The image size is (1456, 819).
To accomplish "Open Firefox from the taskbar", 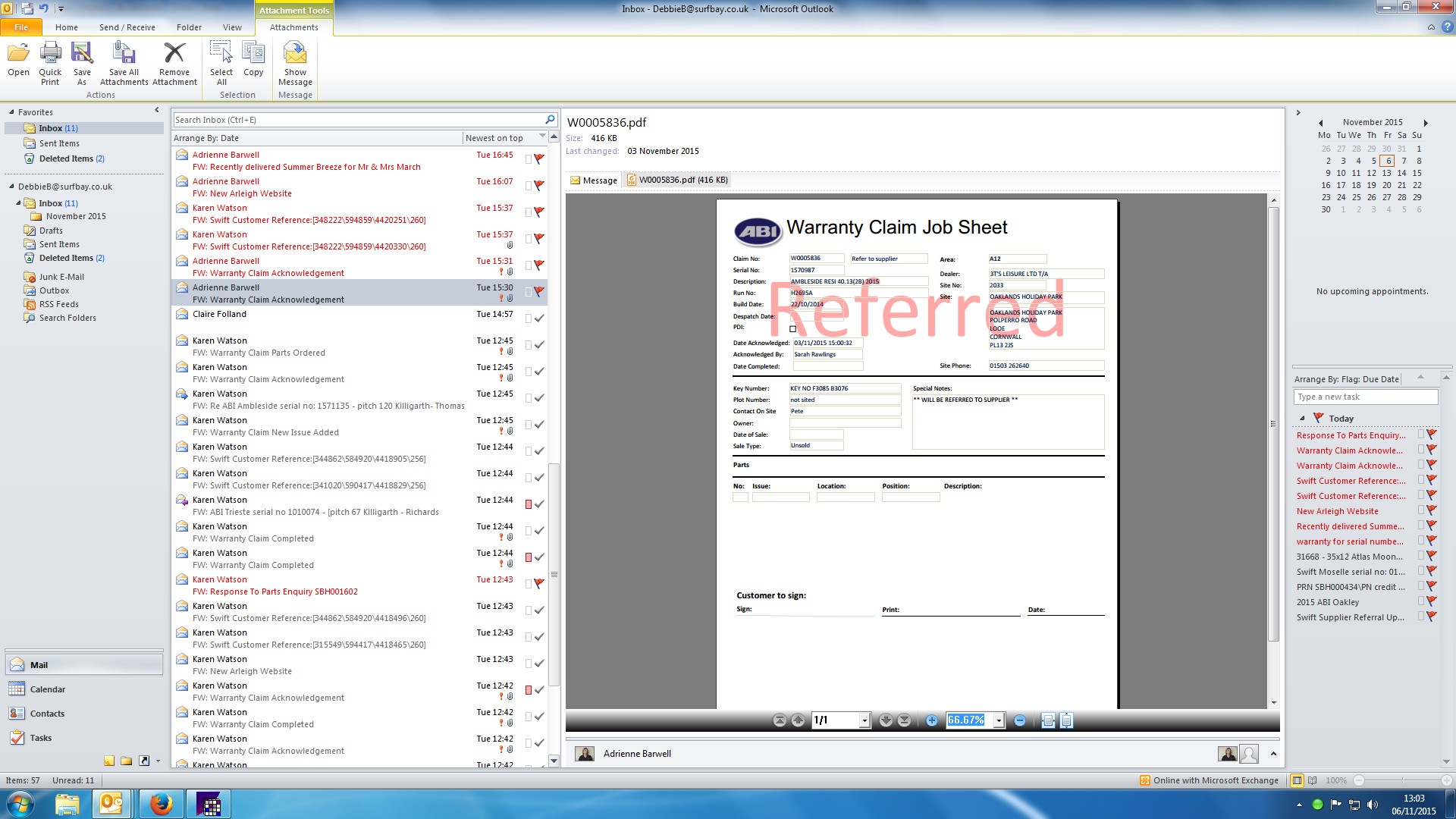I will [x=161, y=804].
